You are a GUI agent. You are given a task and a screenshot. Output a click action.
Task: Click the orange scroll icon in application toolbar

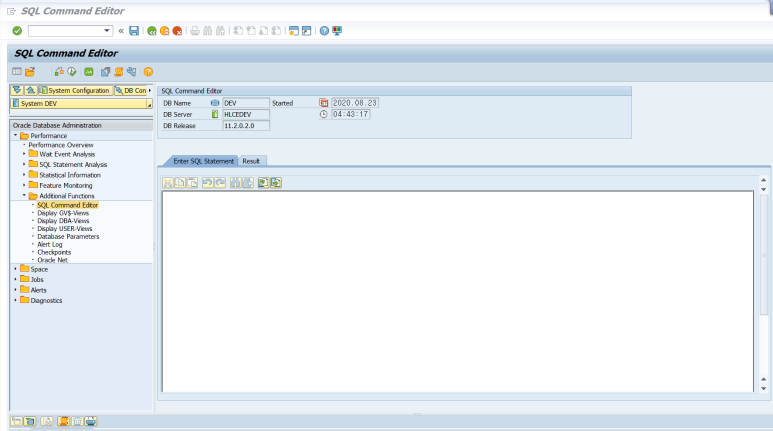pos(118,72)
